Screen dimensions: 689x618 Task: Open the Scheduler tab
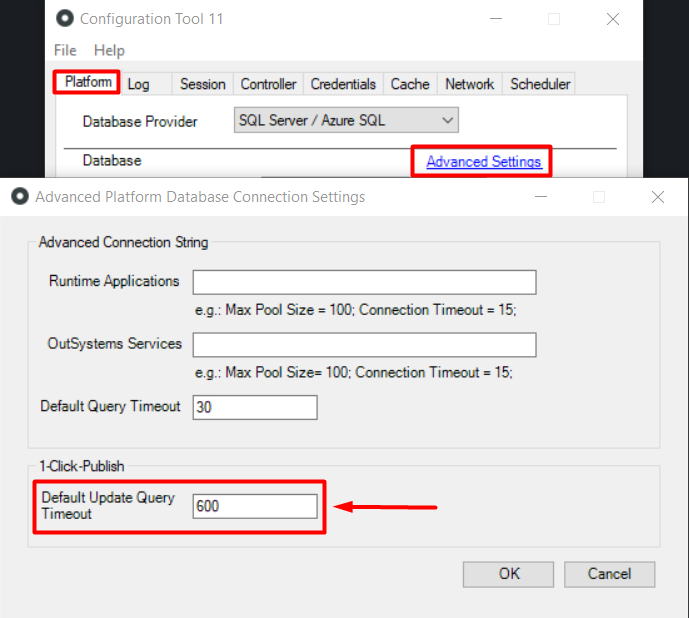click(x=540, y=84)
